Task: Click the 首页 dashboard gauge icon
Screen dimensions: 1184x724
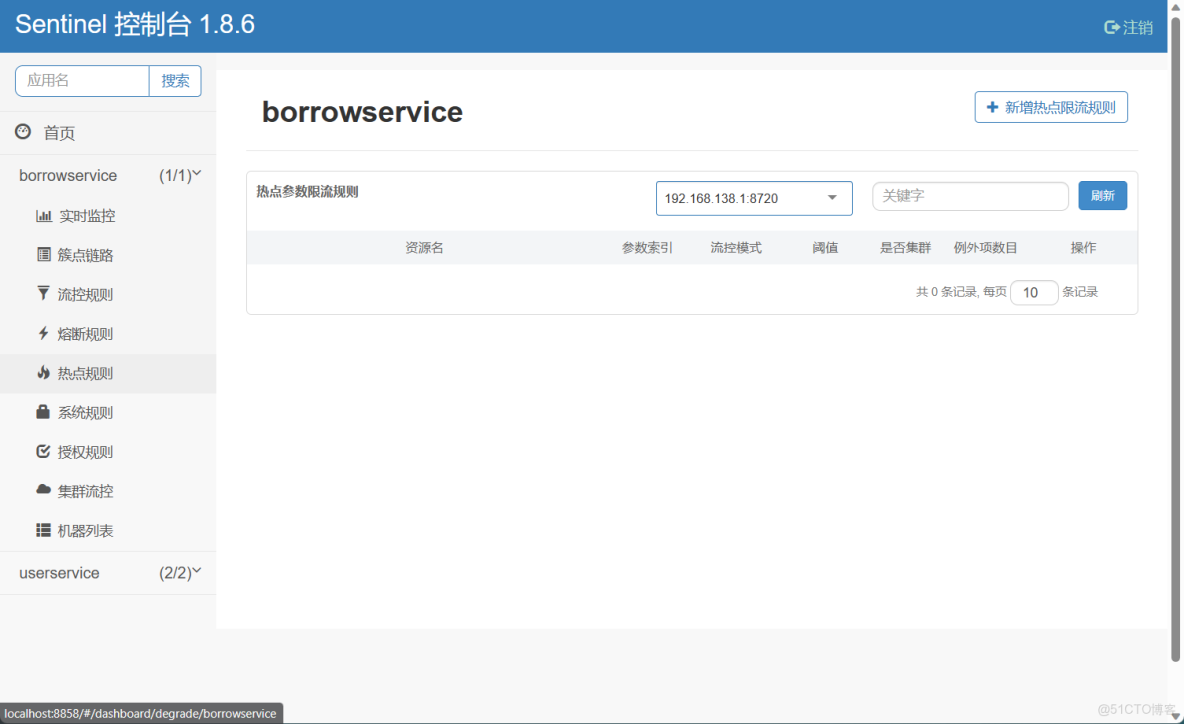Action: point(22,131)
